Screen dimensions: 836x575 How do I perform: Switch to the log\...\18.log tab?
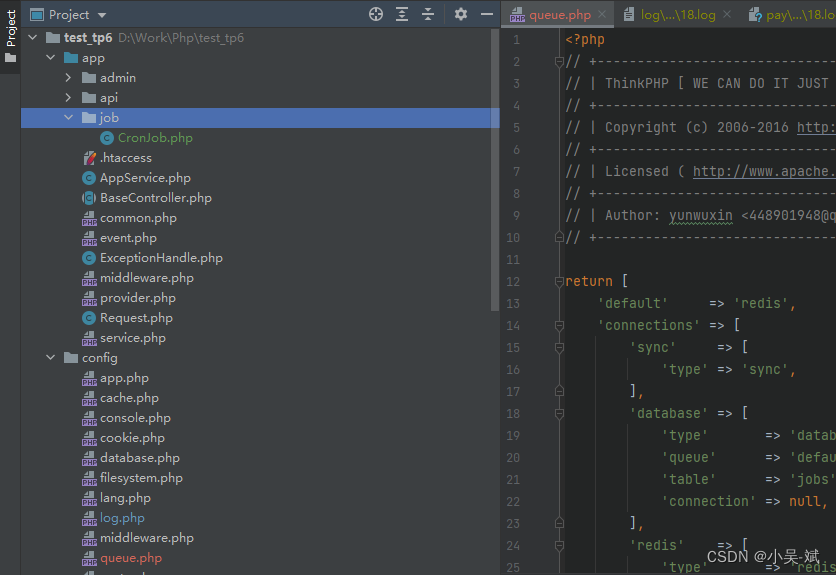678,15
